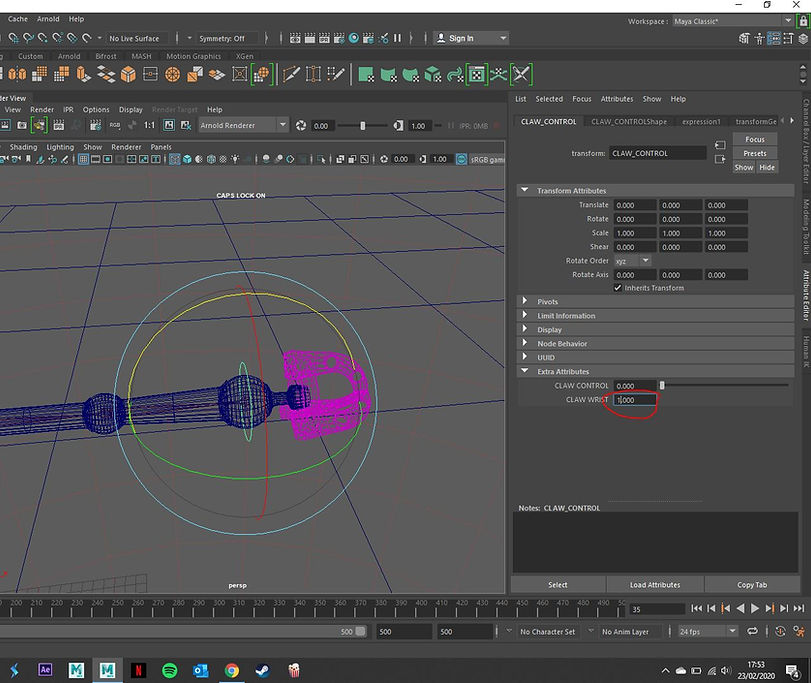Open the Lighting menu in viewport panel
The height and width of the screenshot is (683, 811).
click(x=60, y=147)
